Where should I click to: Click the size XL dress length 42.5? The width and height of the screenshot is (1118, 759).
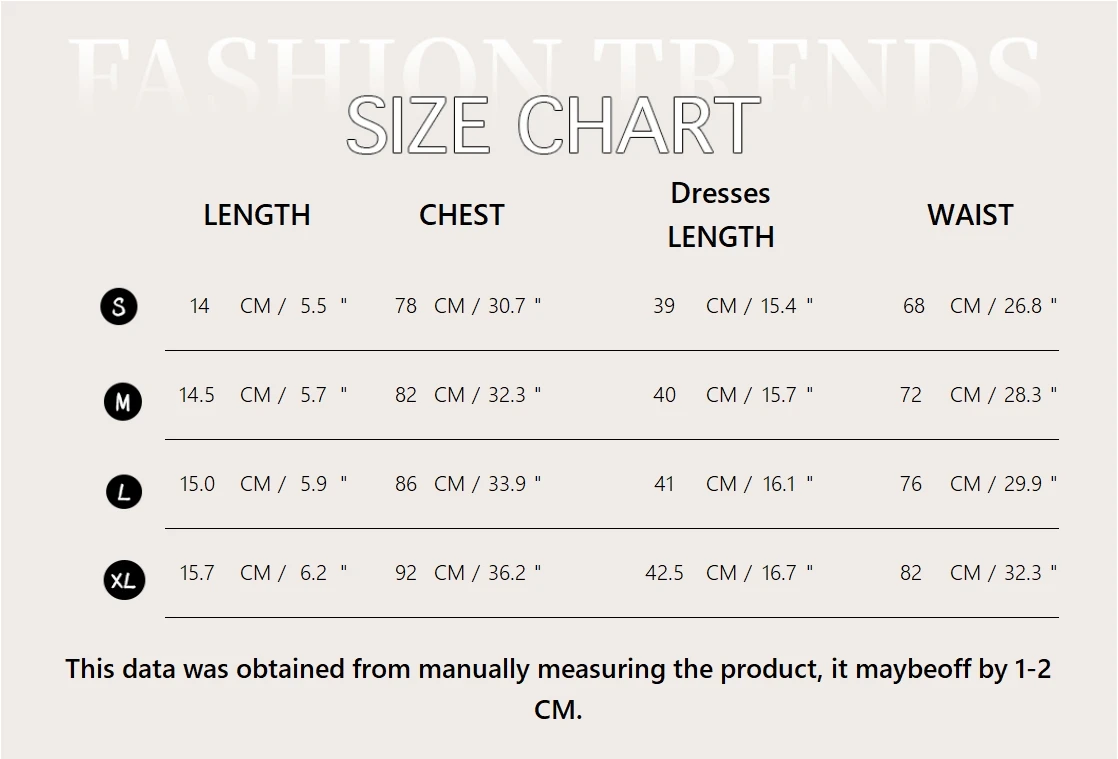(x=665, y=573)
